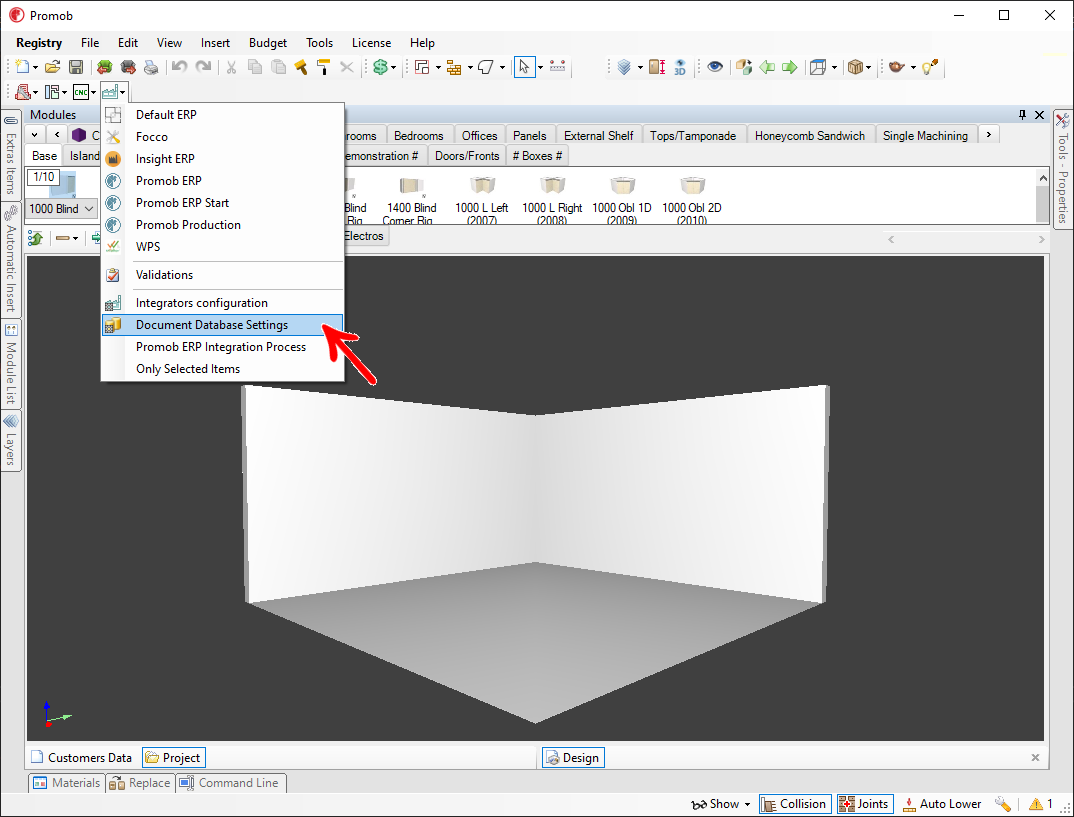The height and width of the screenshot is (817, 1074).
Task: Undo the last action
Action: click(179, 66)
